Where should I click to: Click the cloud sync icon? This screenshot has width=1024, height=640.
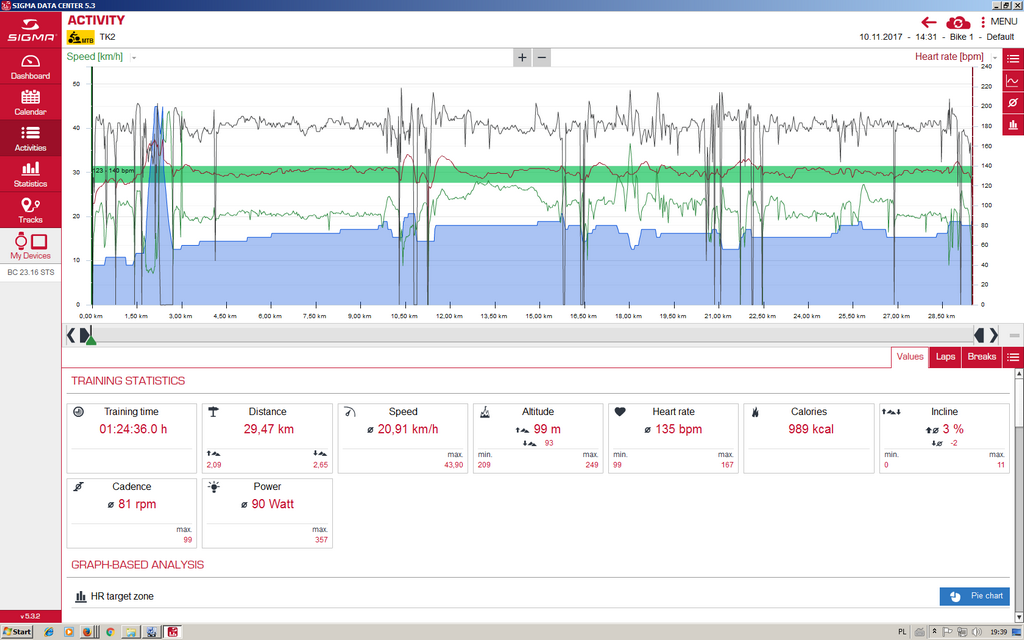(958, 22)
